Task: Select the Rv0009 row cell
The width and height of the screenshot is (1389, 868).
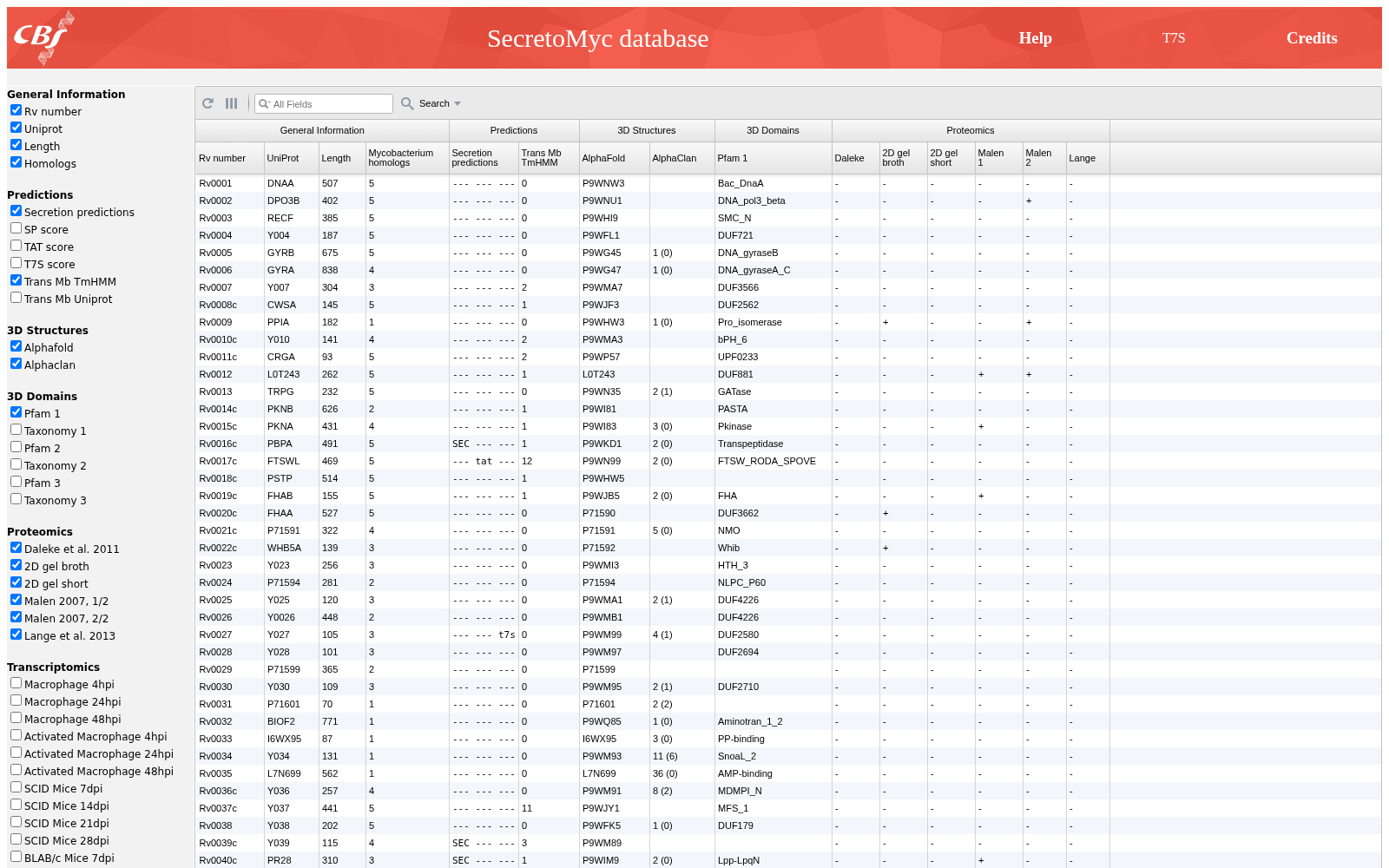Action: click(229, 322)
